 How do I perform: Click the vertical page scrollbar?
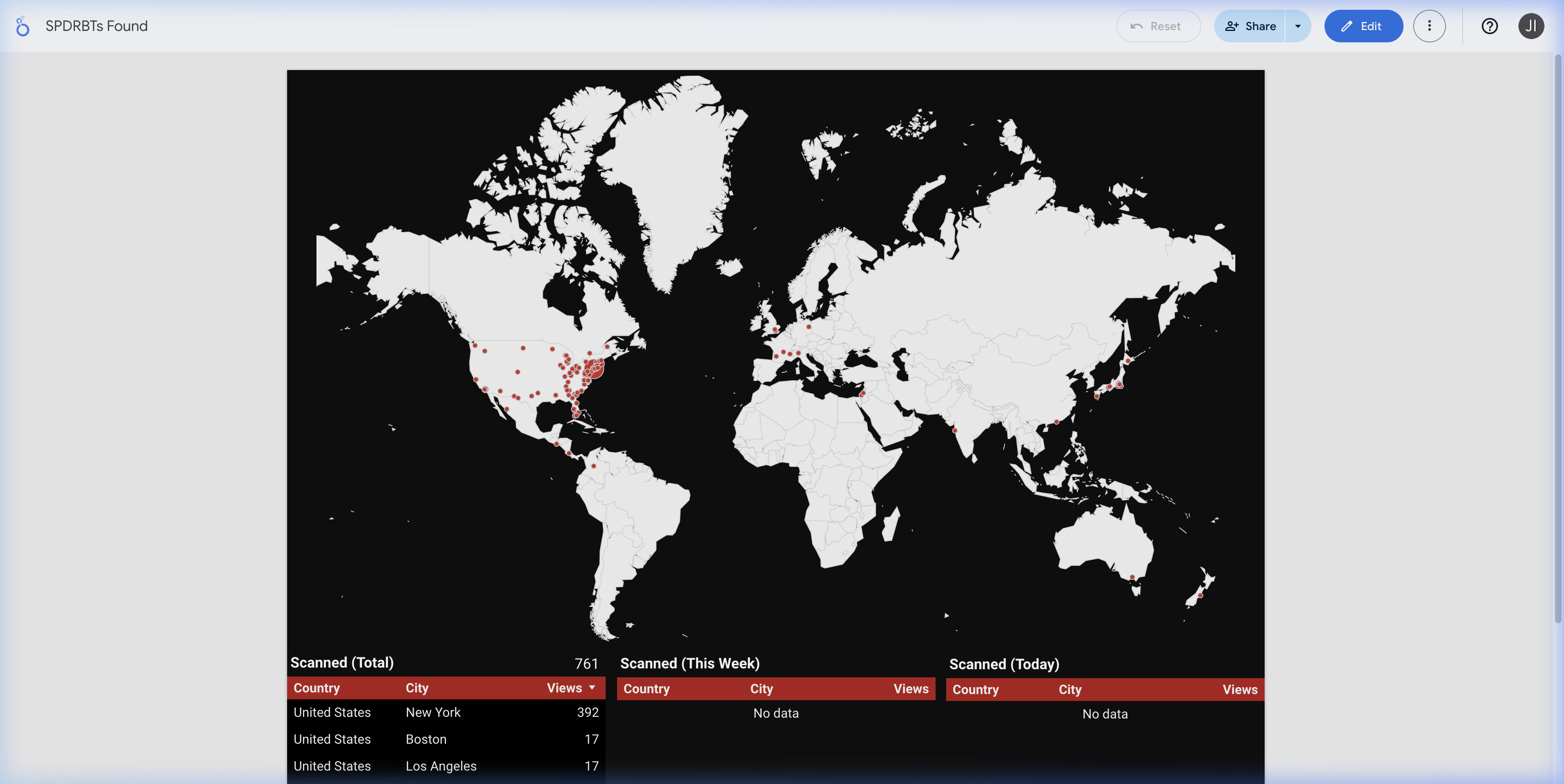click(1557, 340)
